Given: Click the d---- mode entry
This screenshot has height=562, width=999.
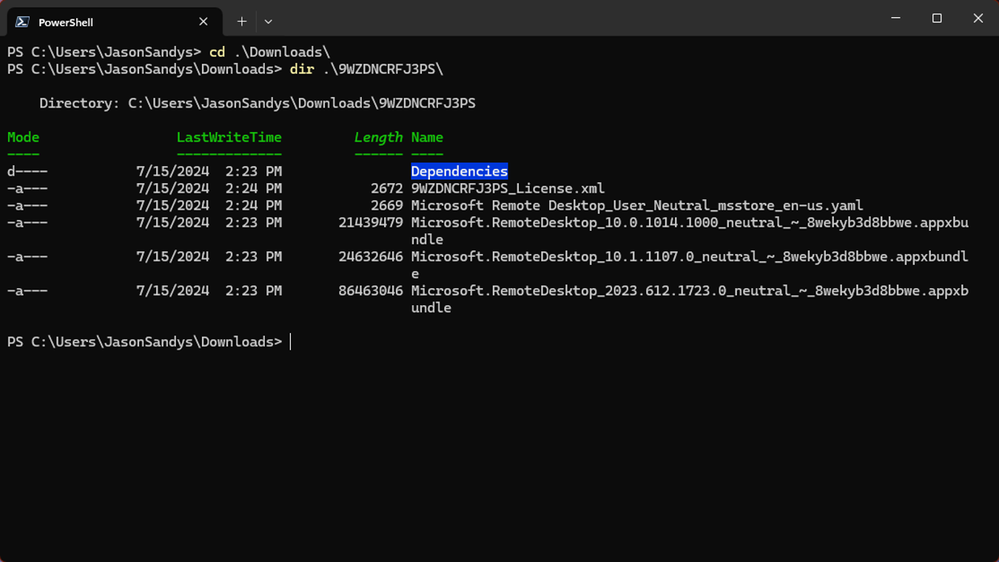Looking at the screenshot, I should point(27,171).
